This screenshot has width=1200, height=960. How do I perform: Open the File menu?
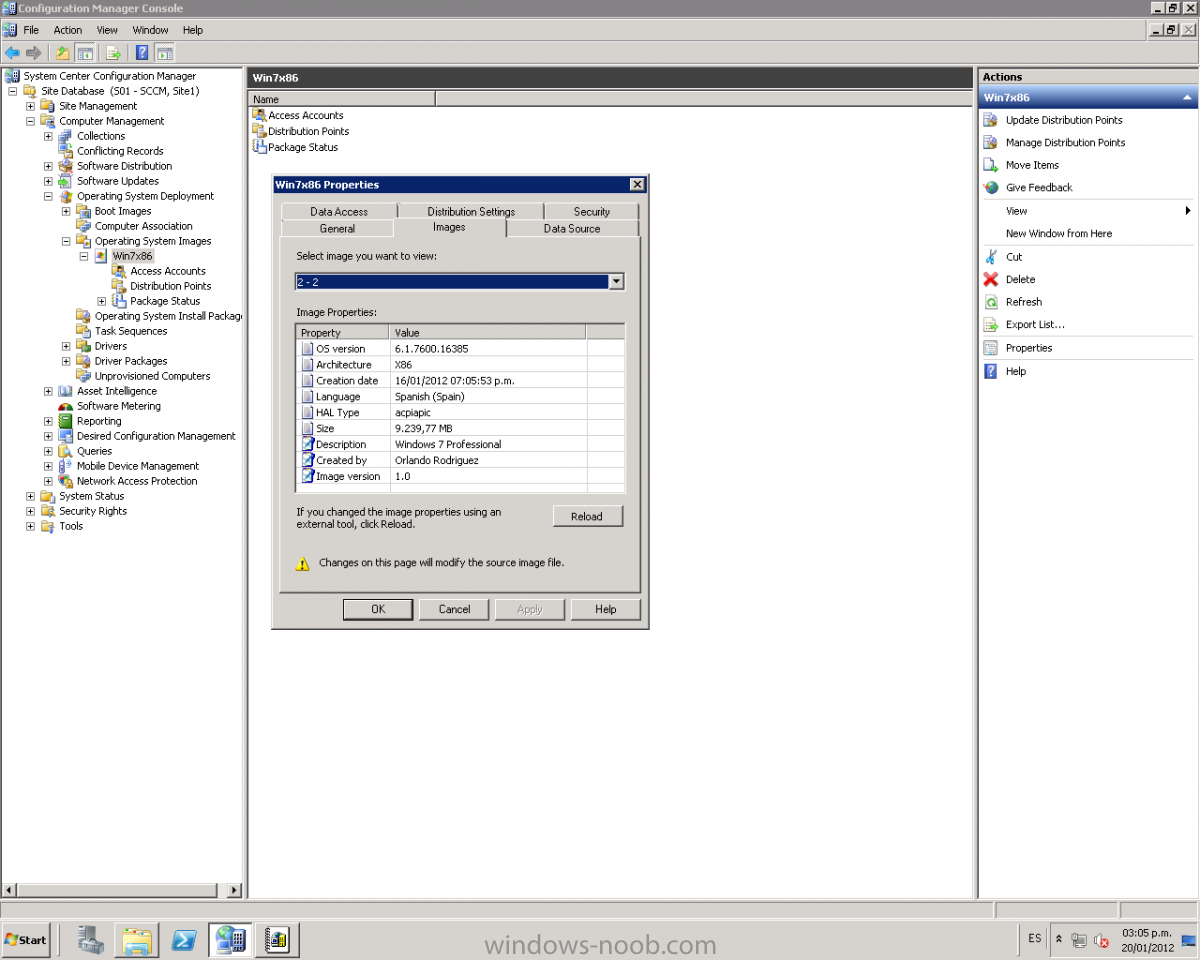[x=31, y=30]
